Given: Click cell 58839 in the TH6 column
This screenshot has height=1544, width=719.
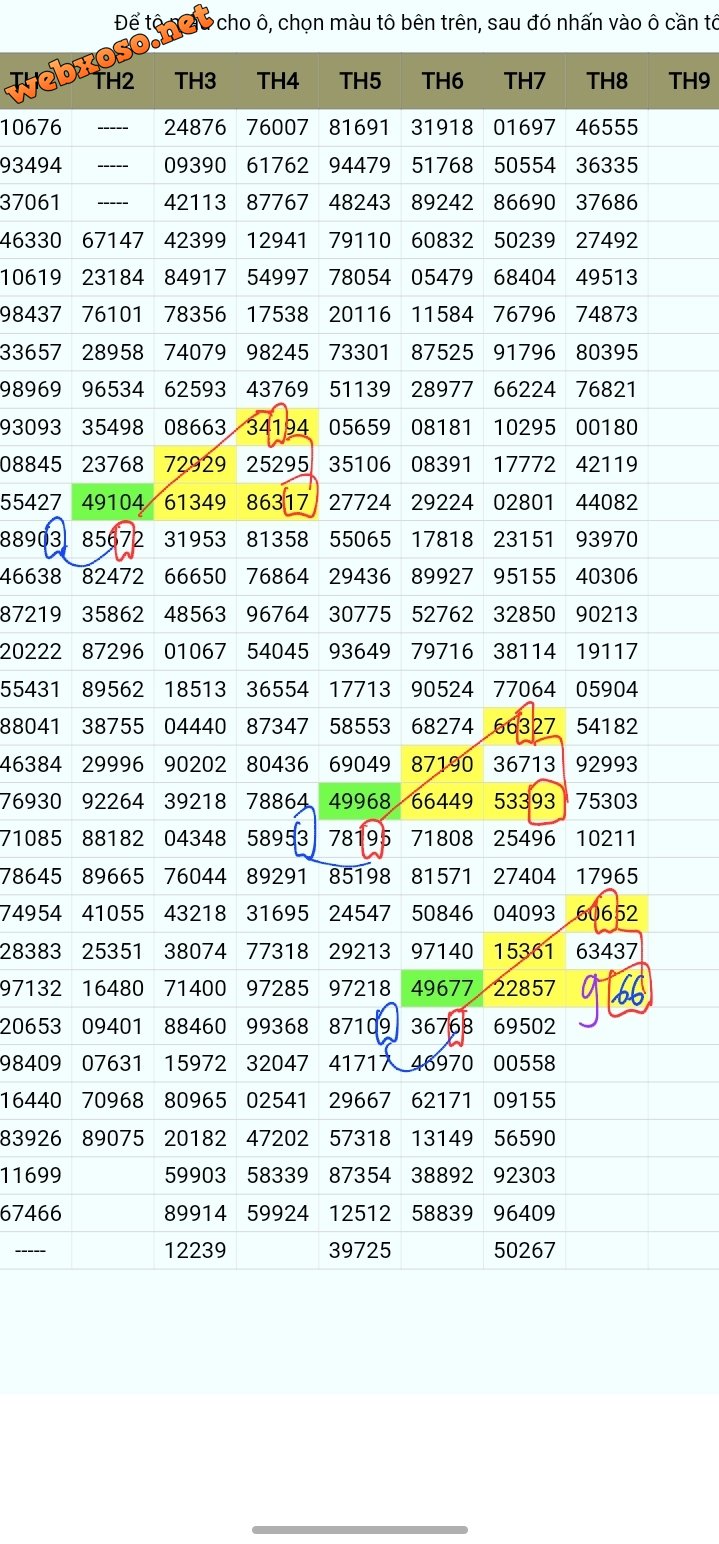Looking at the screenshot, I should [442, 1213].
